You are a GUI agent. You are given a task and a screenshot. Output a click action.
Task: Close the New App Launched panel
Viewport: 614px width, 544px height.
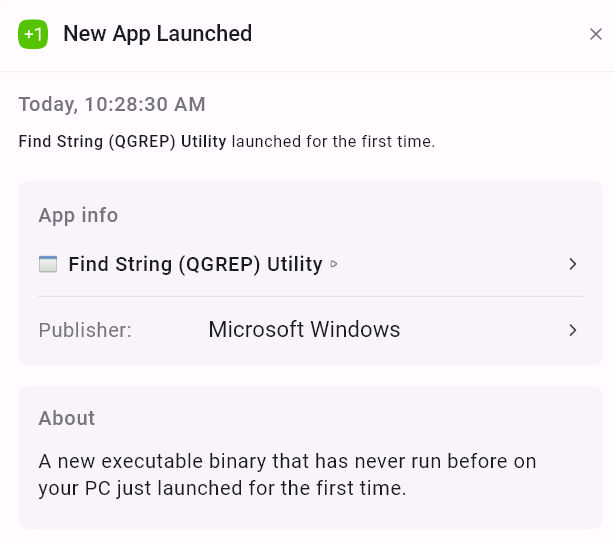(x=595, y=35)
